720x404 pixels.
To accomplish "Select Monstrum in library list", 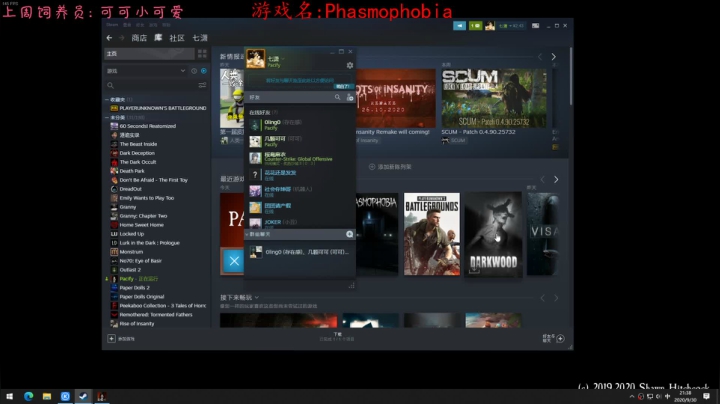I will click(127, 252).
